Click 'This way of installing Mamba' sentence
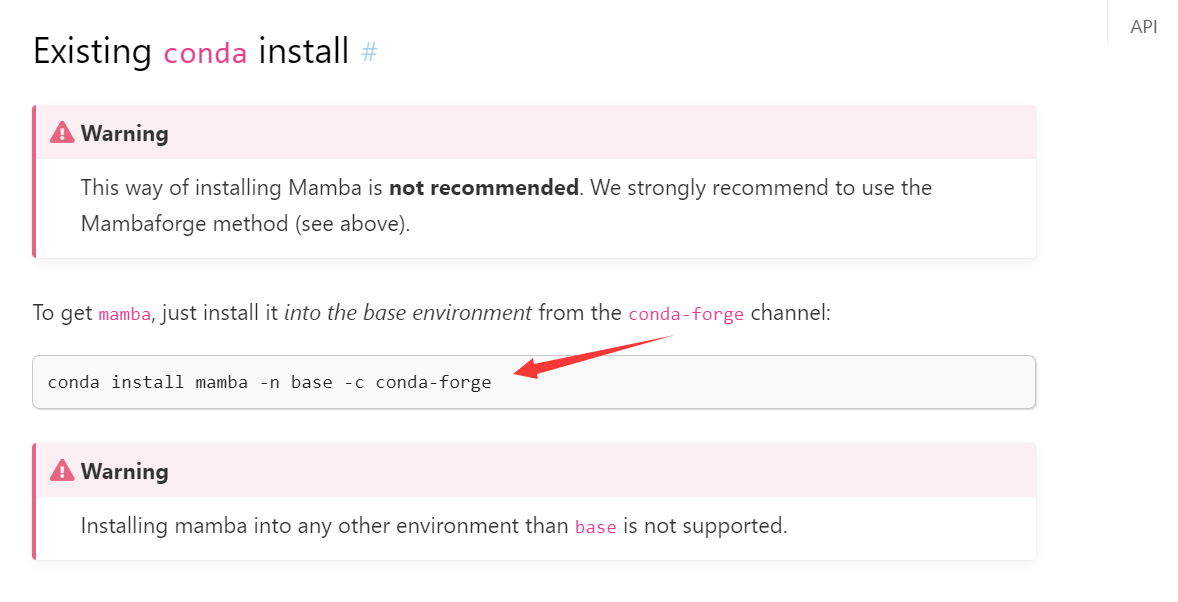 (x=232, y=187)
